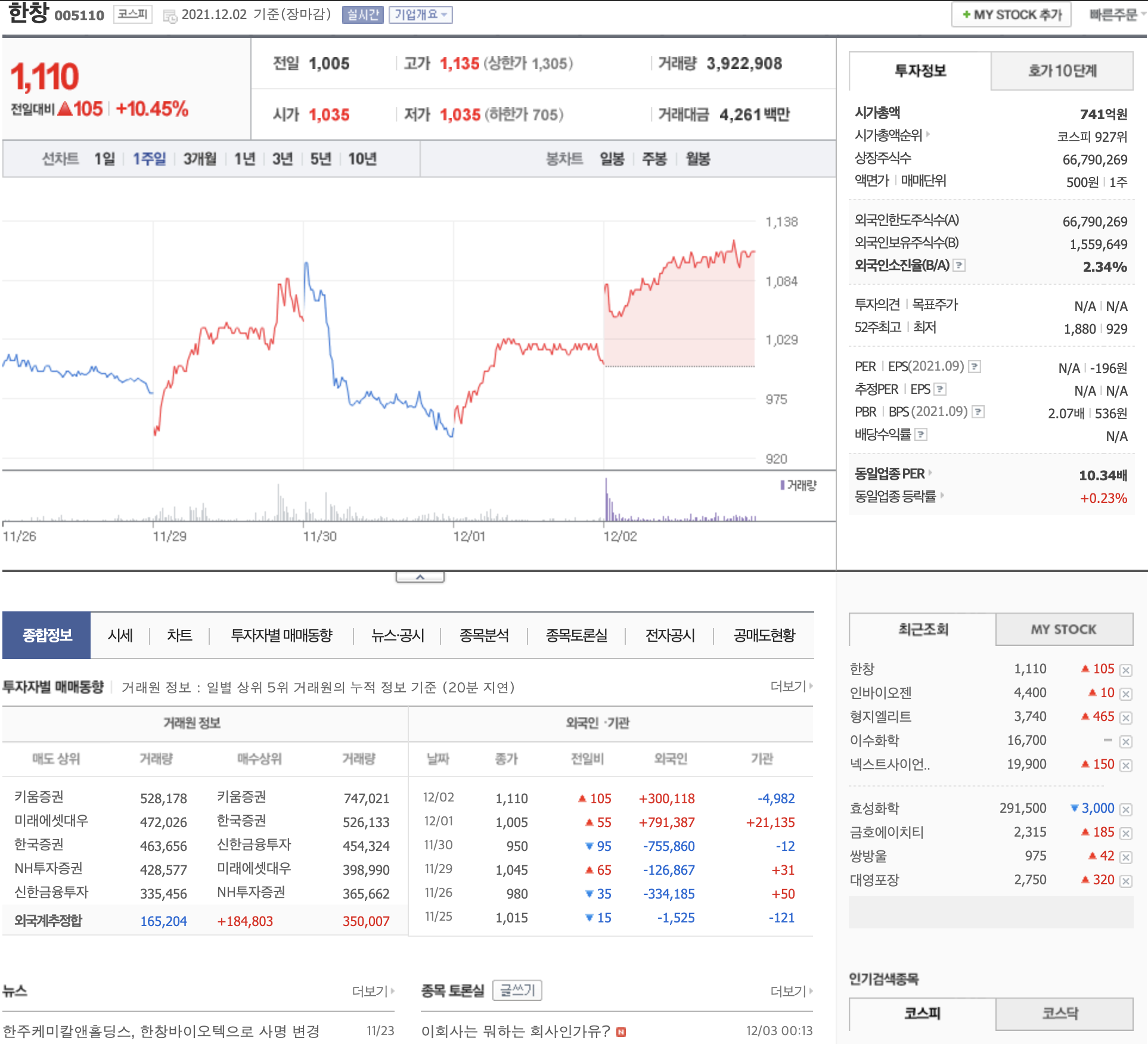Expand the 빠른주문 quick order menu
Viewport: 1148px width, 1044px height.
pyautogui.click(x=1116, y=15)
